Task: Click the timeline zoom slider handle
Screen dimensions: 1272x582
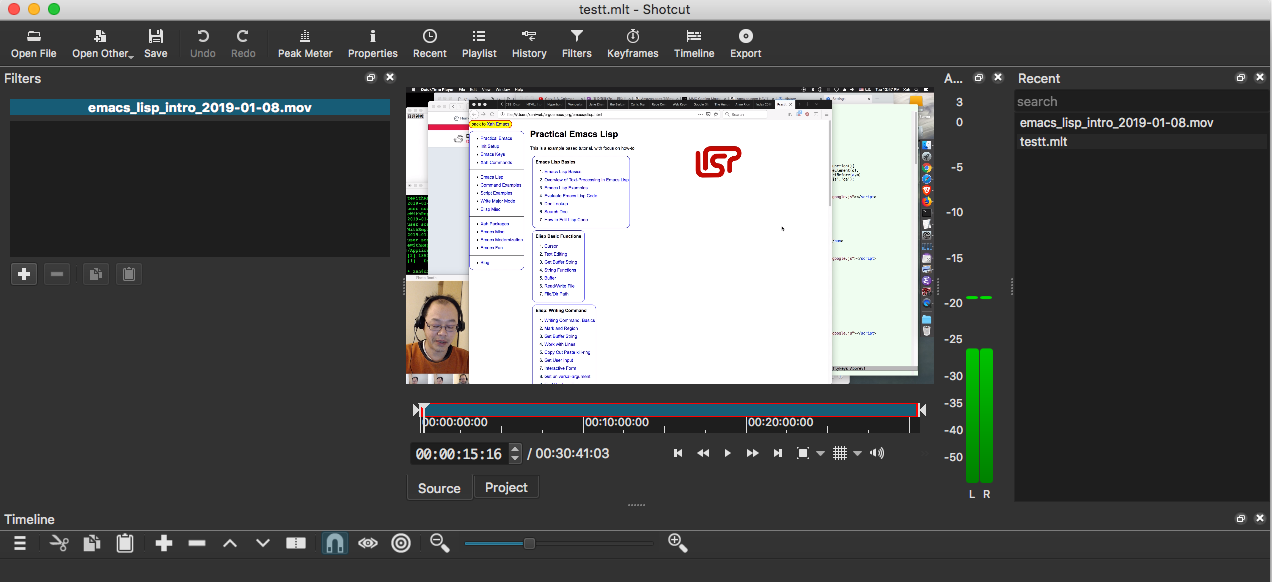Action: [529, 543]
